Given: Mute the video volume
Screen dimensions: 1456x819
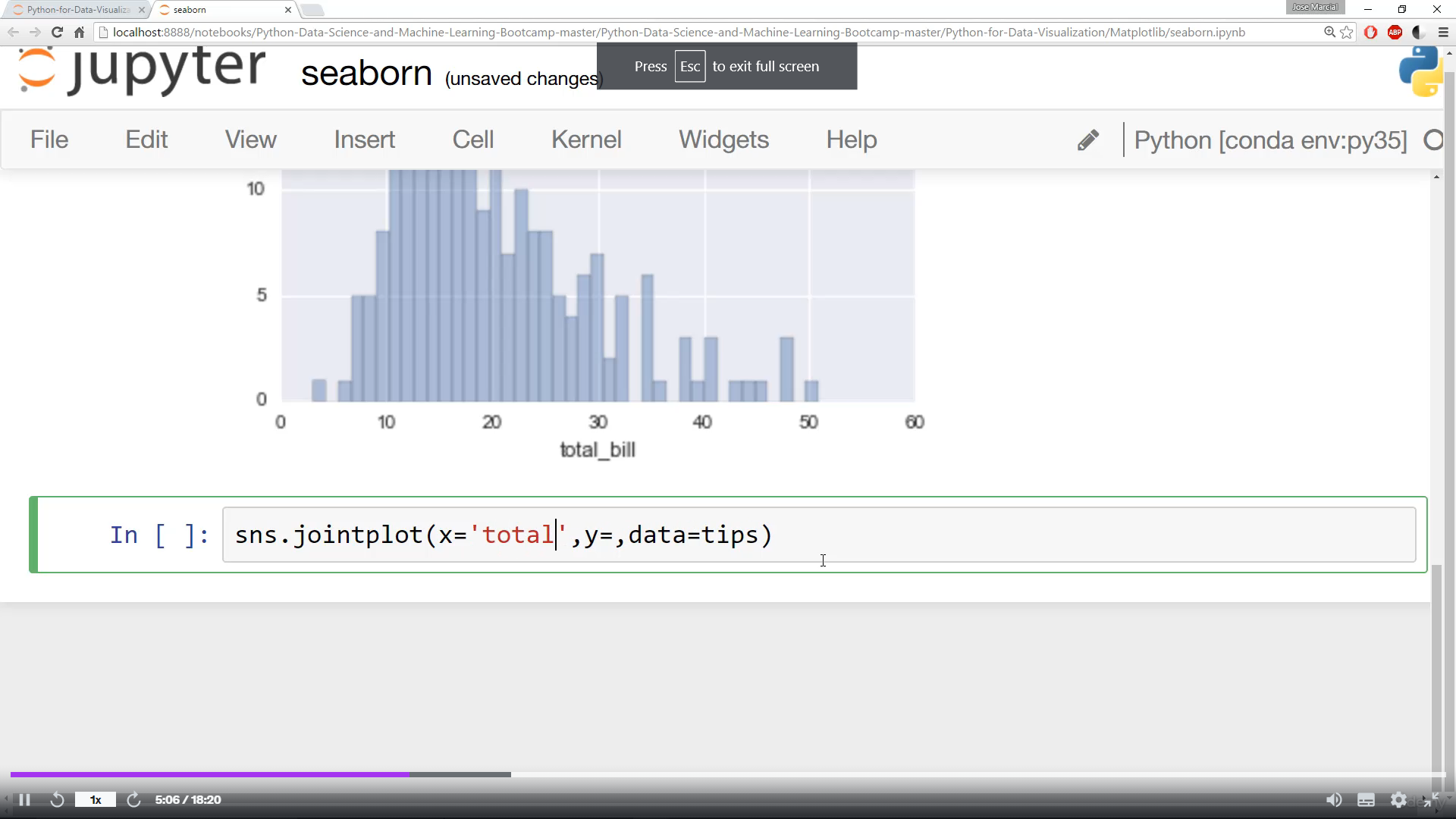Looking at the screenshot, I should (1333, 800).
